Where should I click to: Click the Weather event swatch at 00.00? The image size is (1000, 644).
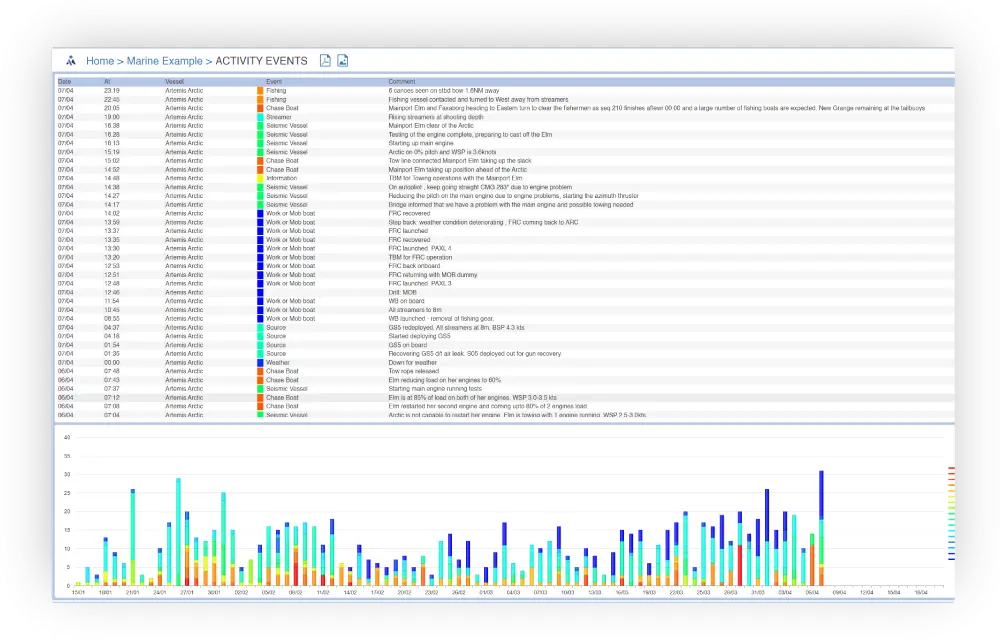click(260, 363)
